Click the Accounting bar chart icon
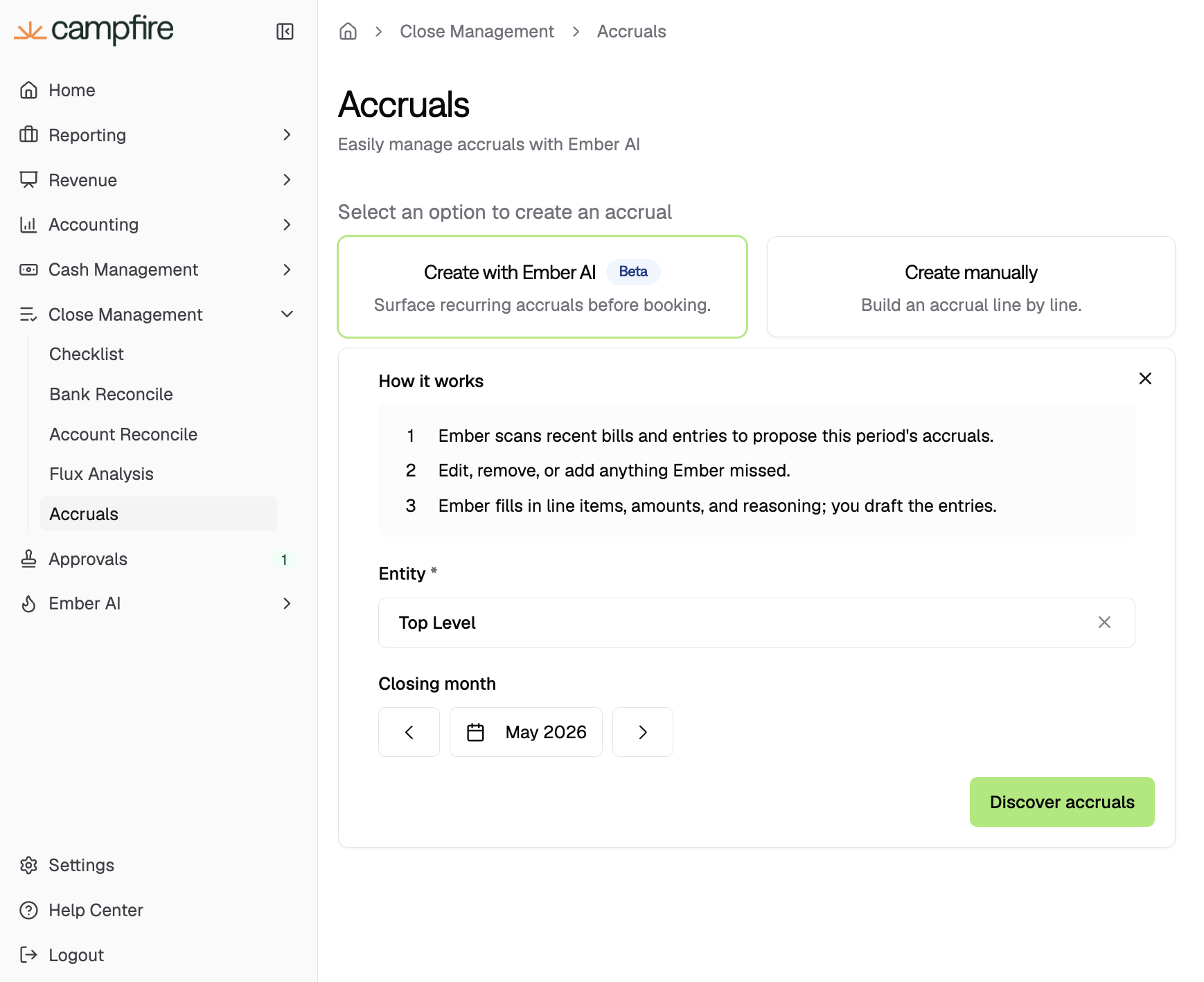Viewport: 1204px width, 982px height. coord(28,224)
